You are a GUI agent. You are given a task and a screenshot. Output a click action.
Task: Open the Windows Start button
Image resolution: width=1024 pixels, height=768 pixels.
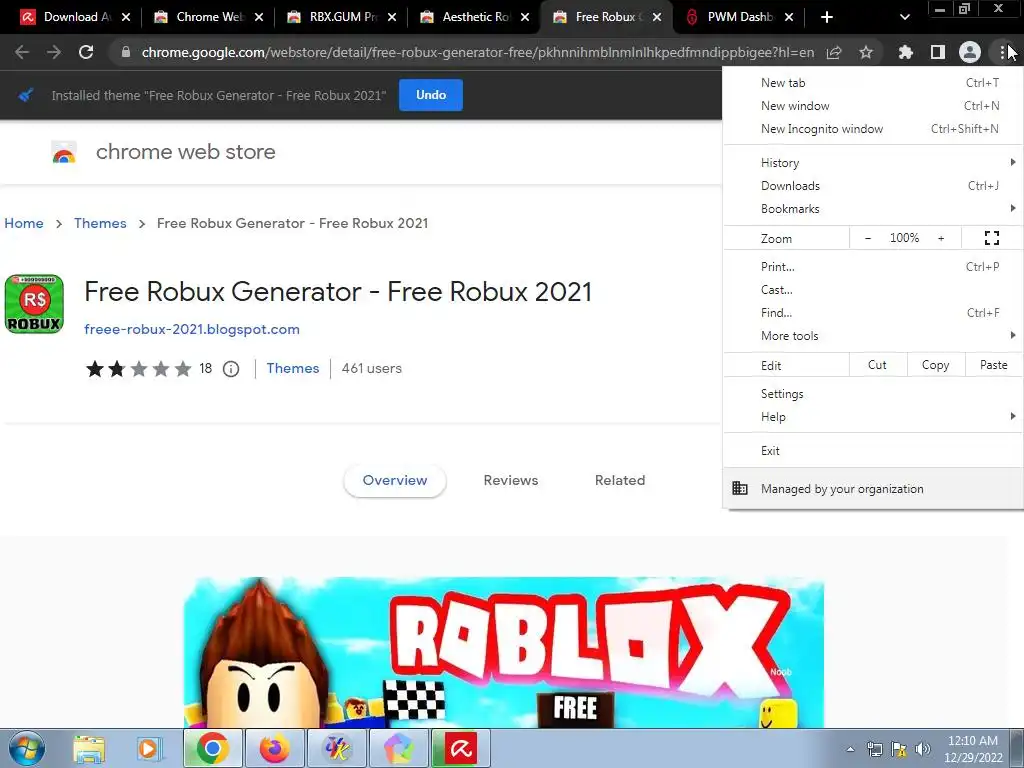(x=26, y=748)
